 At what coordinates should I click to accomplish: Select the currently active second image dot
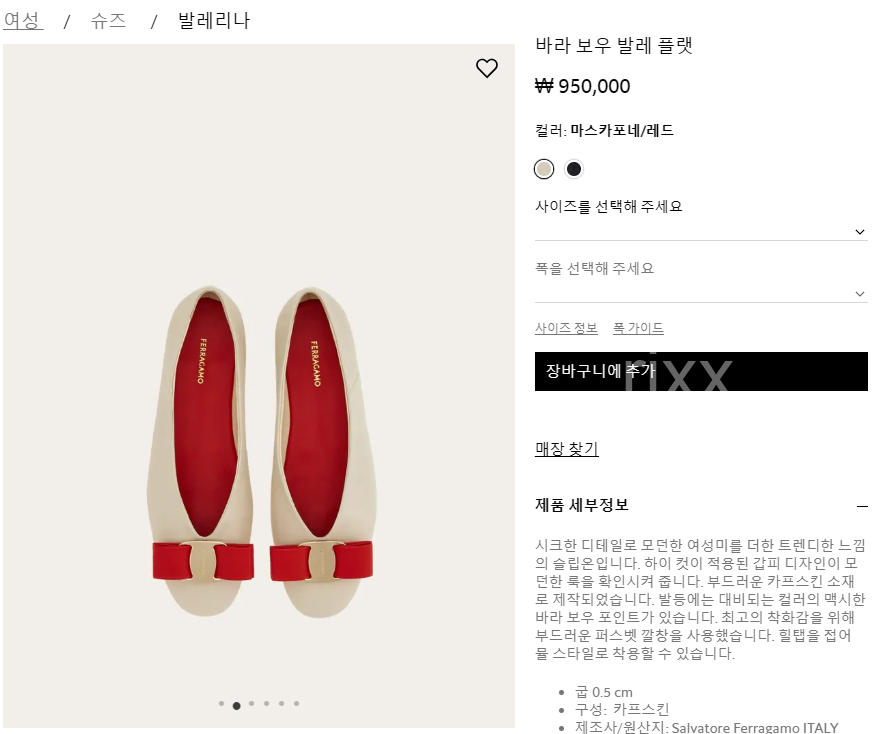236,705
